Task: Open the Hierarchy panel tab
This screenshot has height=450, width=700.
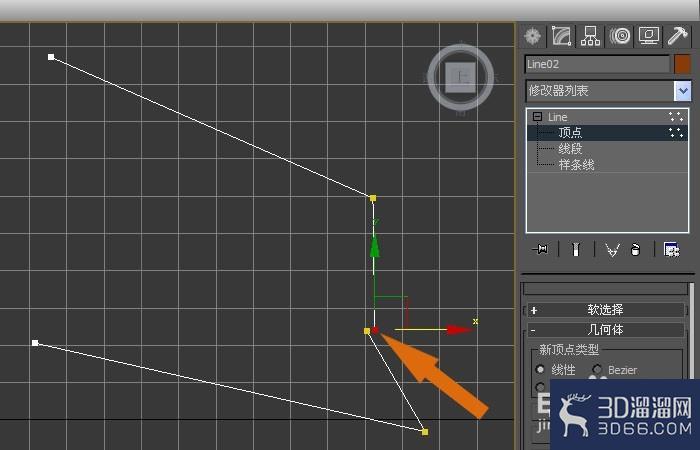Action: (x=590, y=36)
